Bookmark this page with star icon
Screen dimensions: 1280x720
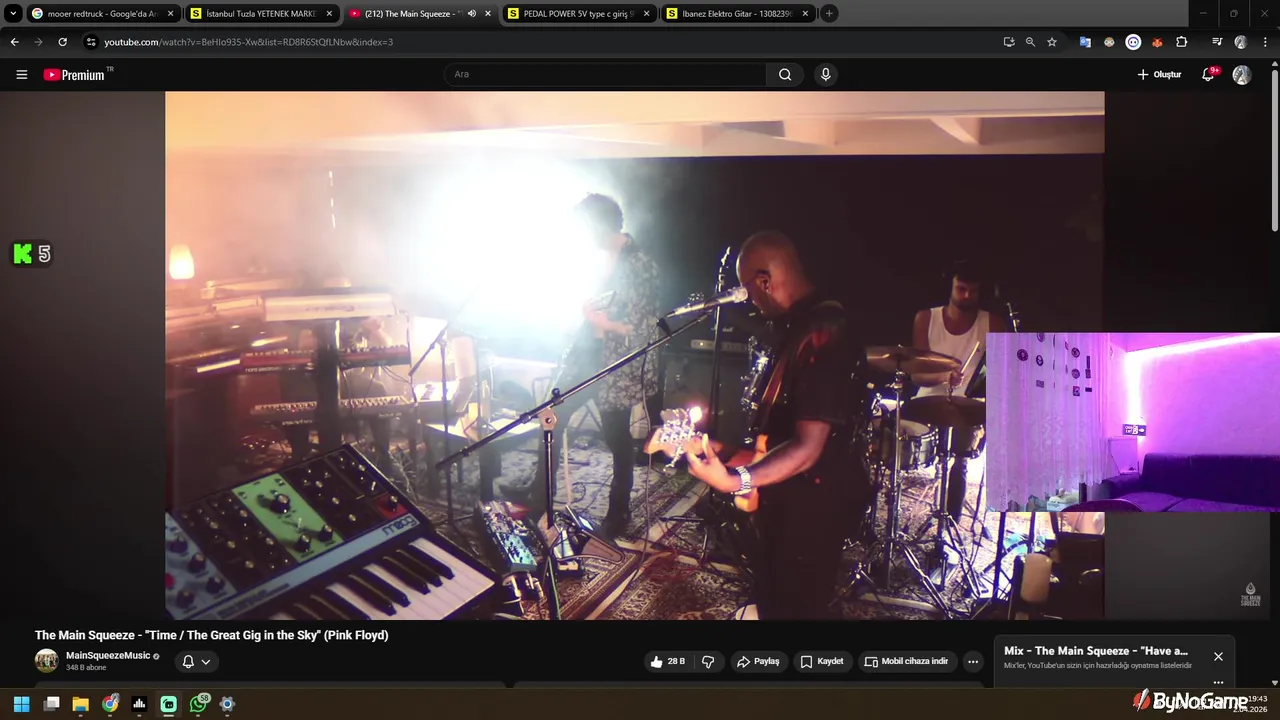pyautogui.click(x=1052, y=42)
